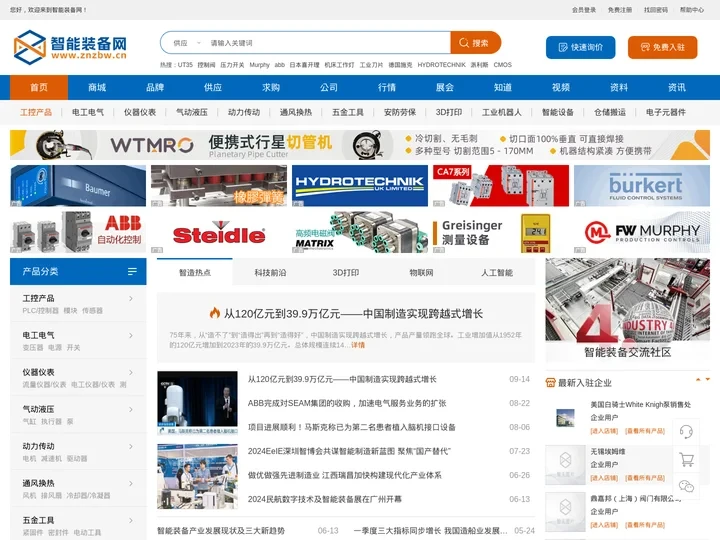The width and height of the screenshot is (720, 540).
Task: Open the shopping cart icon
Action: (x=686, y=459)
